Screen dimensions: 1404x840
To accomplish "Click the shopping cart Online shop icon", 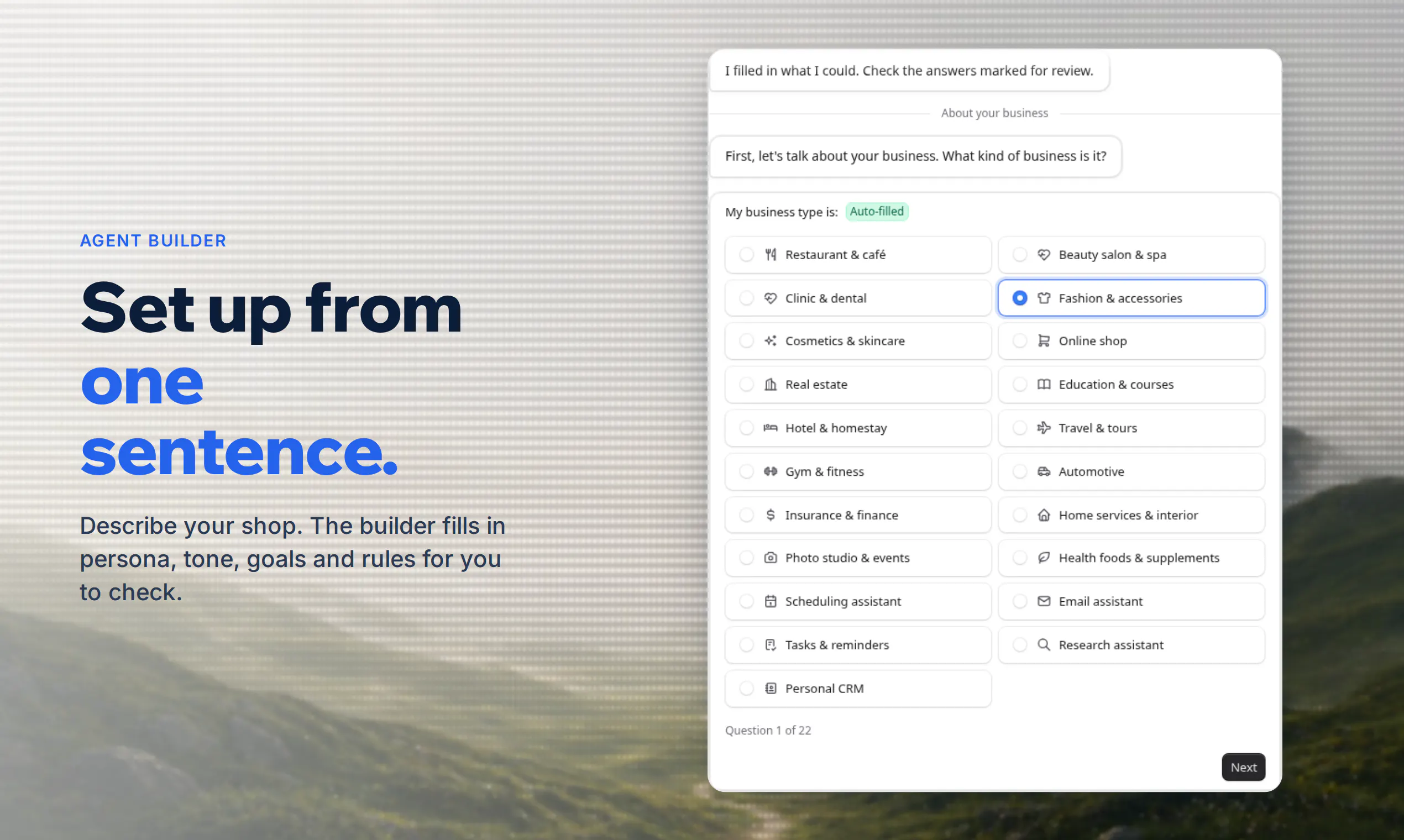I will tap(1044, 341).
